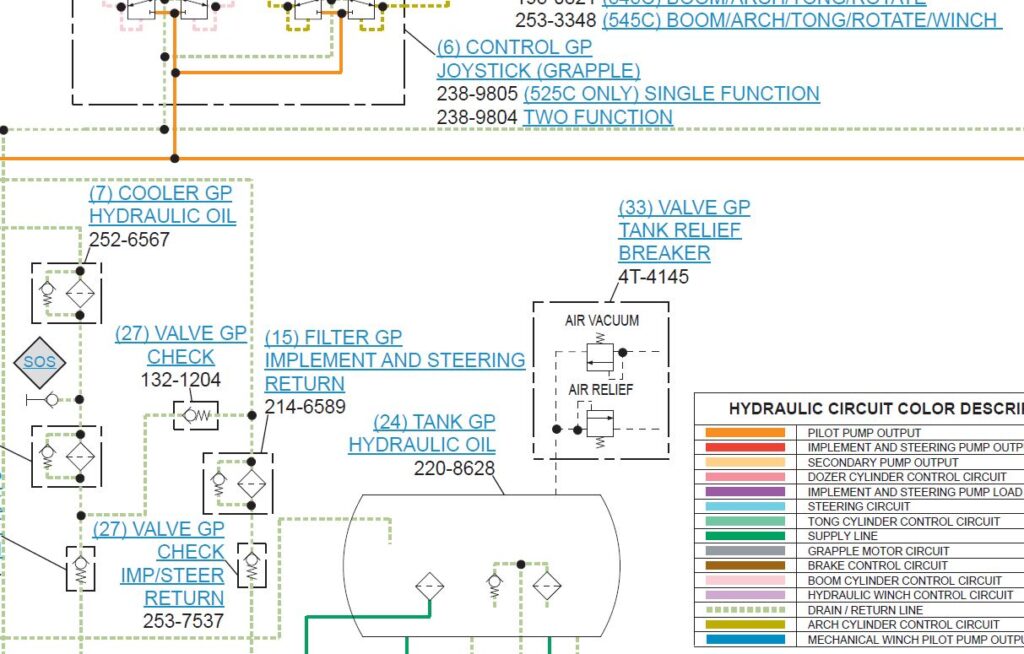The image size is (1024, 654).
Task: Select the STEERING CIRCUIT light-blue swatch
Action: tap(745, 506)
